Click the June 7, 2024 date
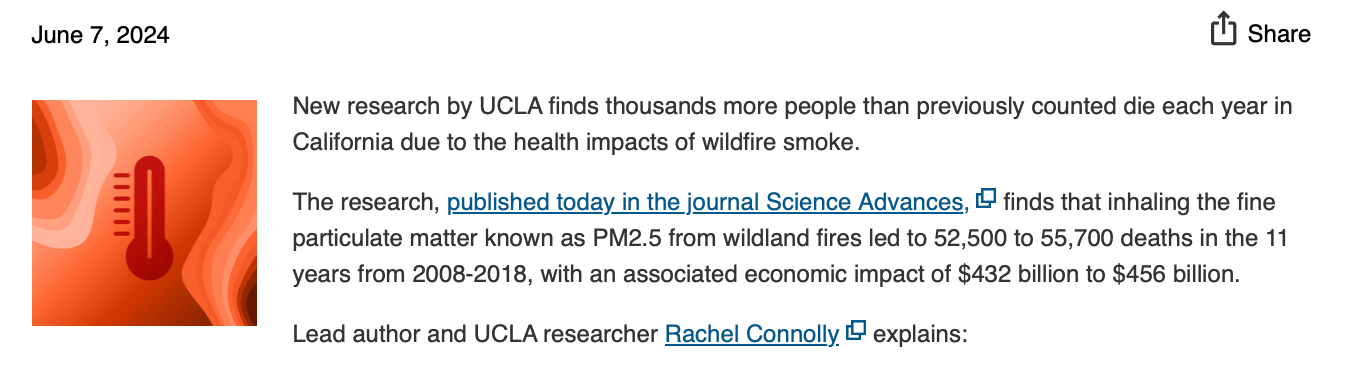 click(x=100, y=35)
